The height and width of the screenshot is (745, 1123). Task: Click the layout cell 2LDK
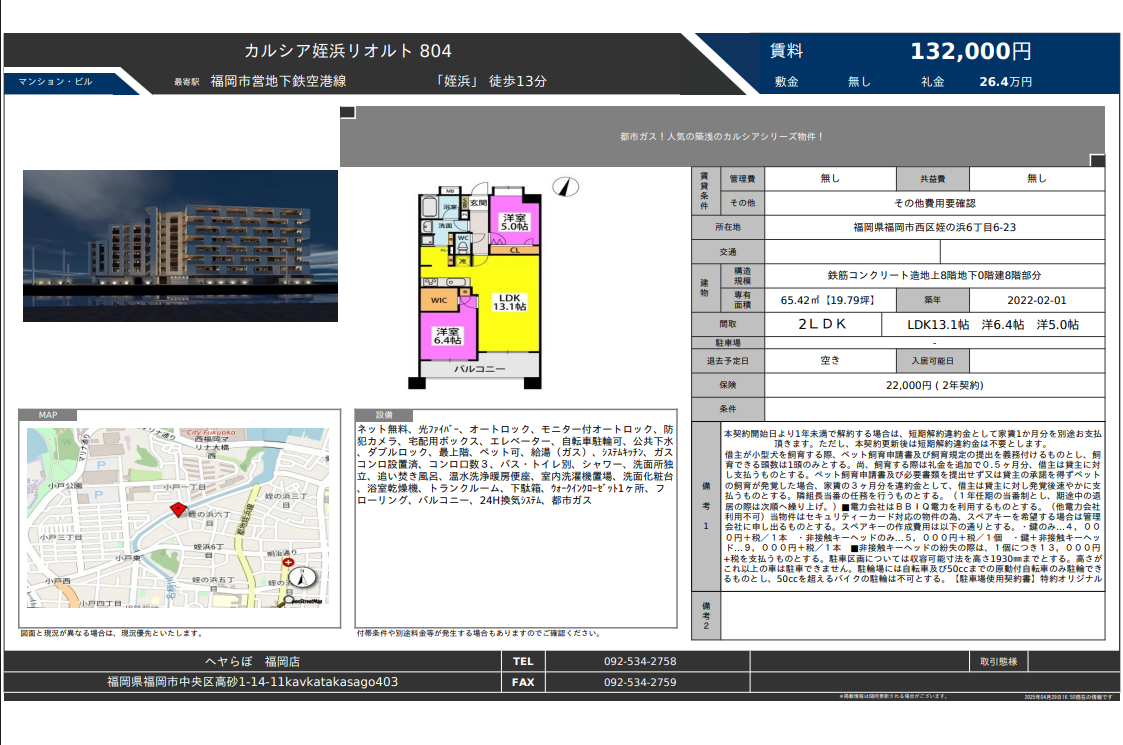pos(822,324)
